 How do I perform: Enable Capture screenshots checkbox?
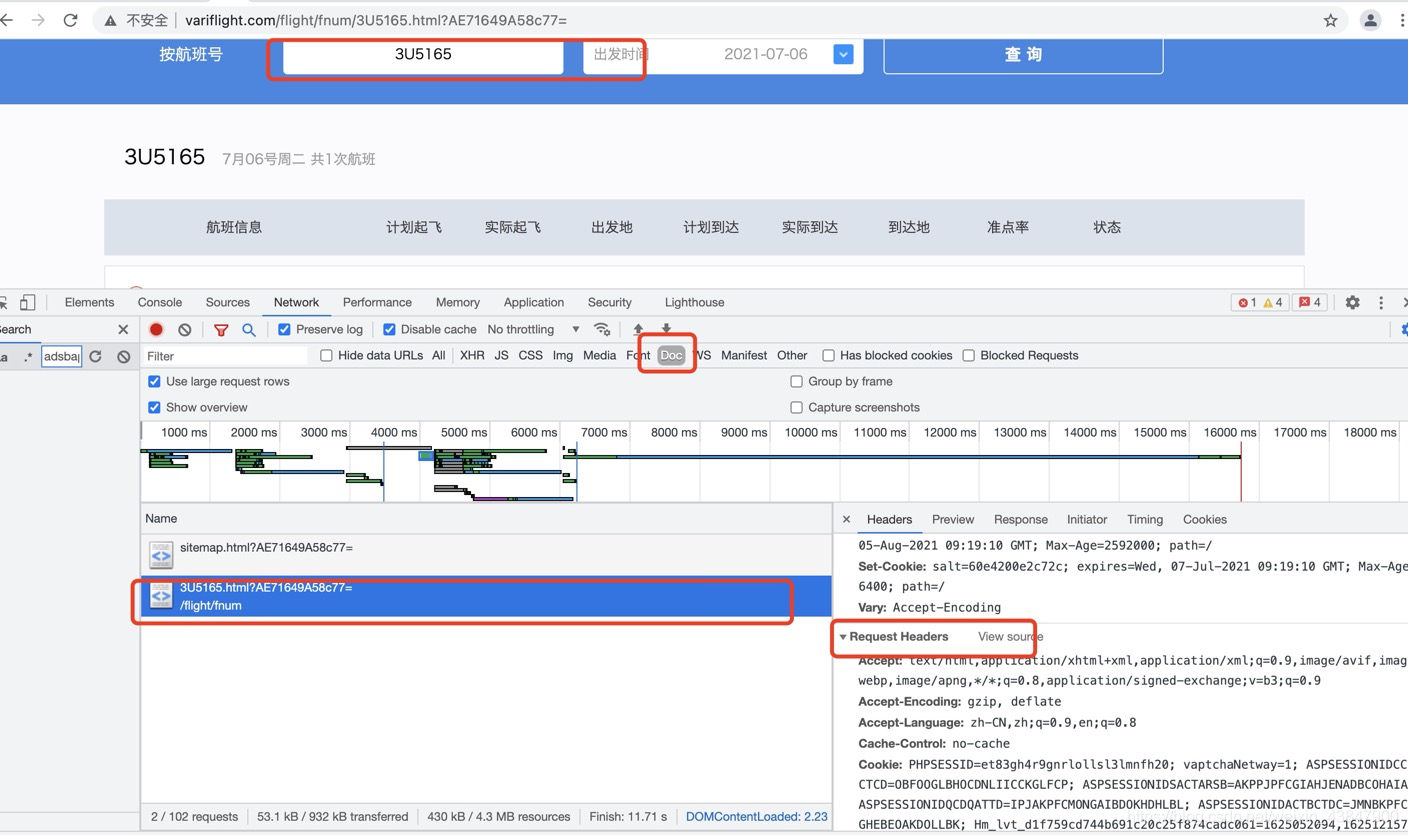pyautogui.click(x=796, y=407)
